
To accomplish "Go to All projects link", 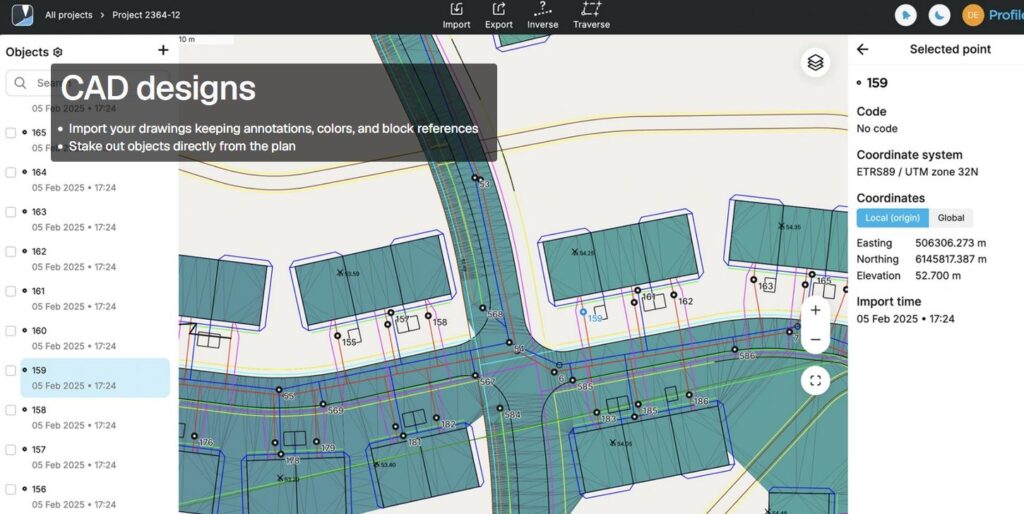I will 69,15.
